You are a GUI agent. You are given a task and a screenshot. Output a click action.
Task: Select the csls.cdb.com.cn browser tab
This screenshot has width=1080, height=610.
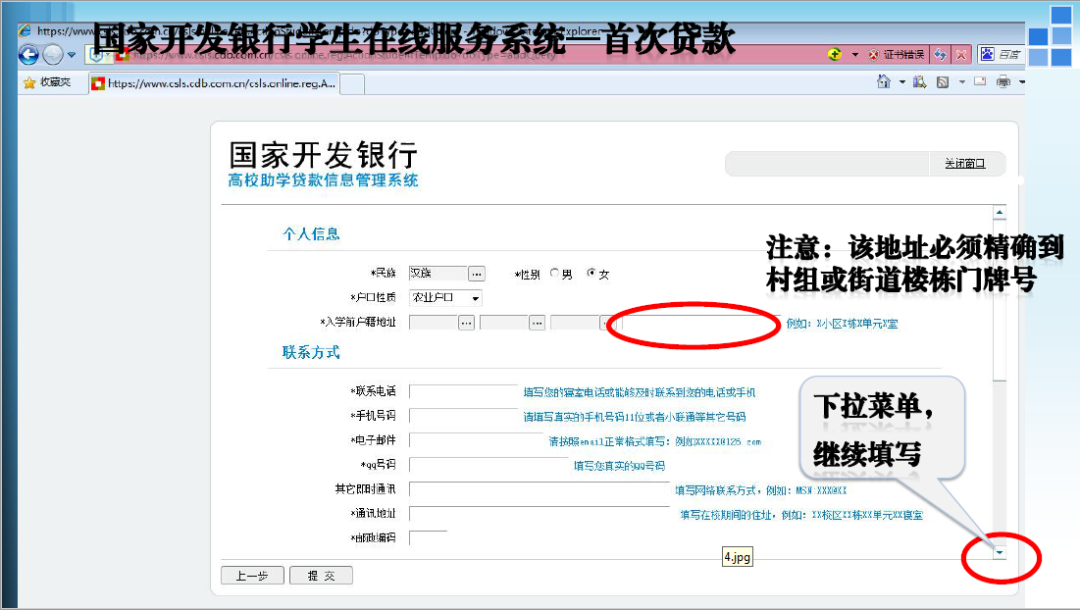tap(214, 83)
